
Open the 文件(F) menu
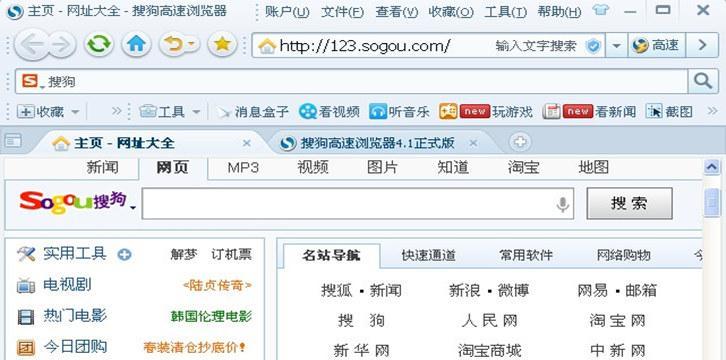342,12
